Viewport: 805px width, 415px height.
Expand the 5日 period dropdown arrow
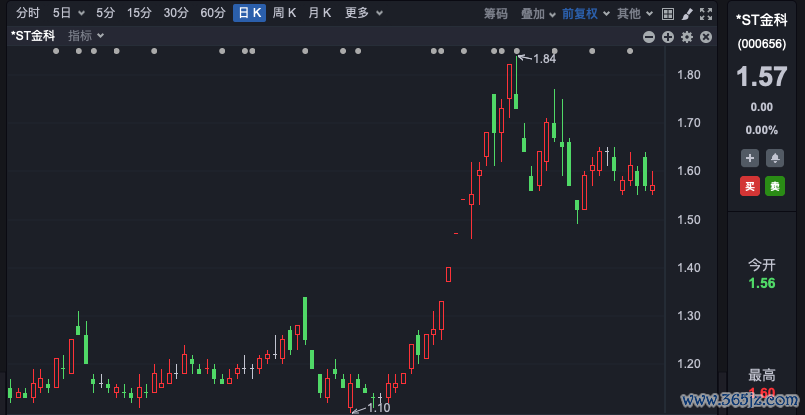tap(81, 14)
